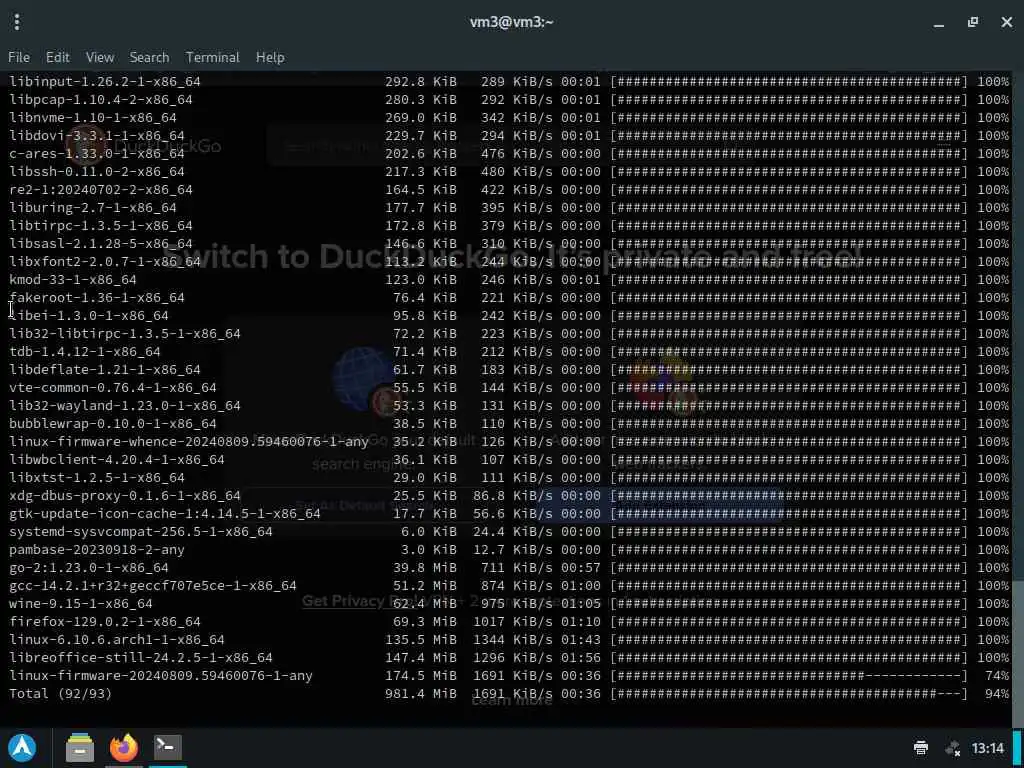1024x768 pixels.
Task: Click the tdb-1.4.12-1-x86_64 line
Action: [509, 352]
